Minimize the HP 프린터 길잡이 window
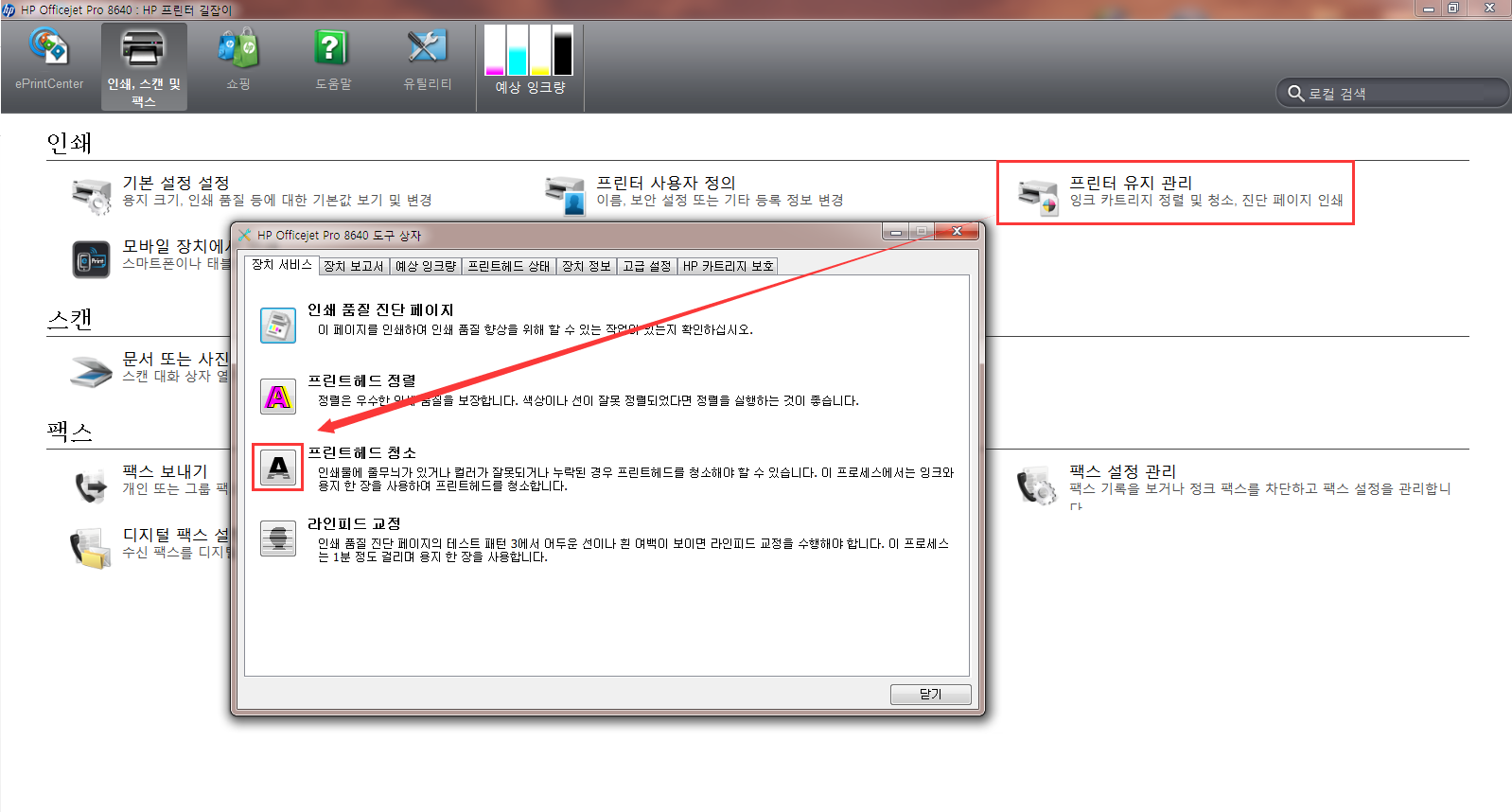This screenshot has width=1512, height=812. click(1428, 9)
